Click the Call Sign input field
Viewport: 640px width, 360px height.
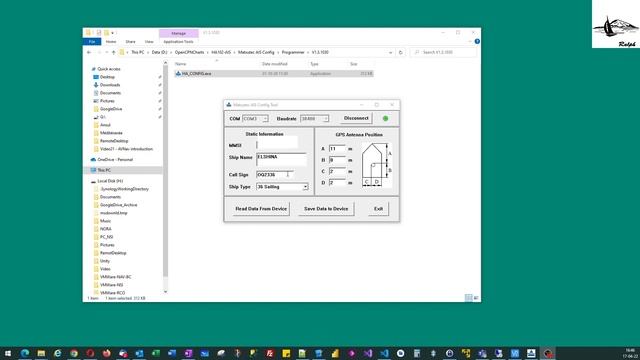pyautogui.click(x=275, y=174)
